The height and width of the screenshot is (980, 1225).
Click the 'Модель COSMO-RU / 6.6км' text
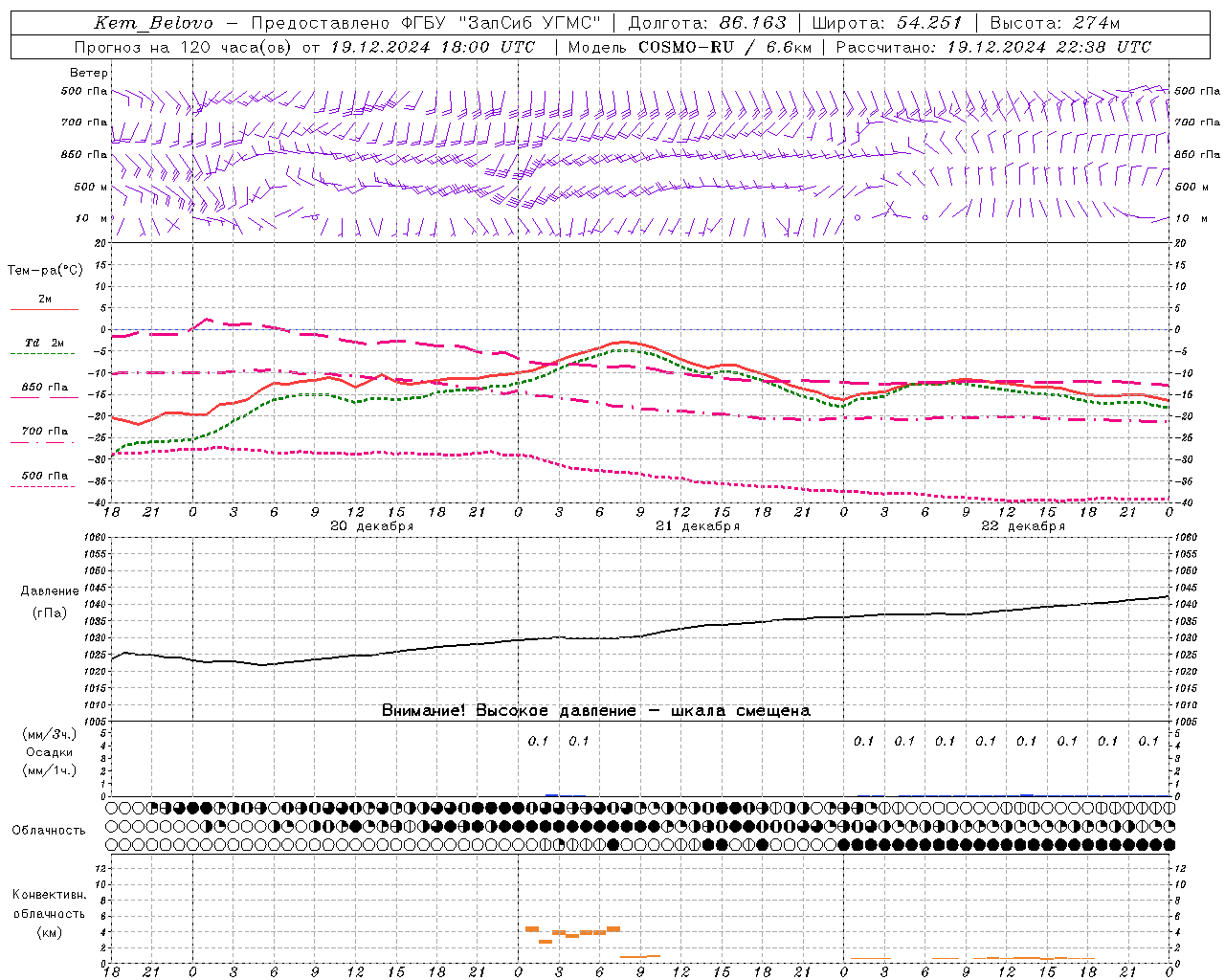pos(689,47)
